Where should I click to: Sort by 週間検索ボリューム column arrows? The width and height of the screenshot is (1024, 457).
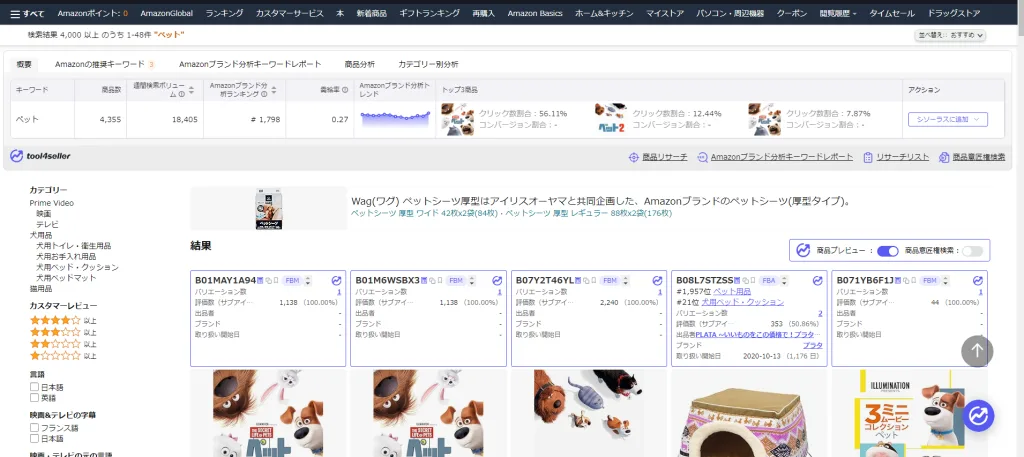pyautogui.click(x=191, y=90)
